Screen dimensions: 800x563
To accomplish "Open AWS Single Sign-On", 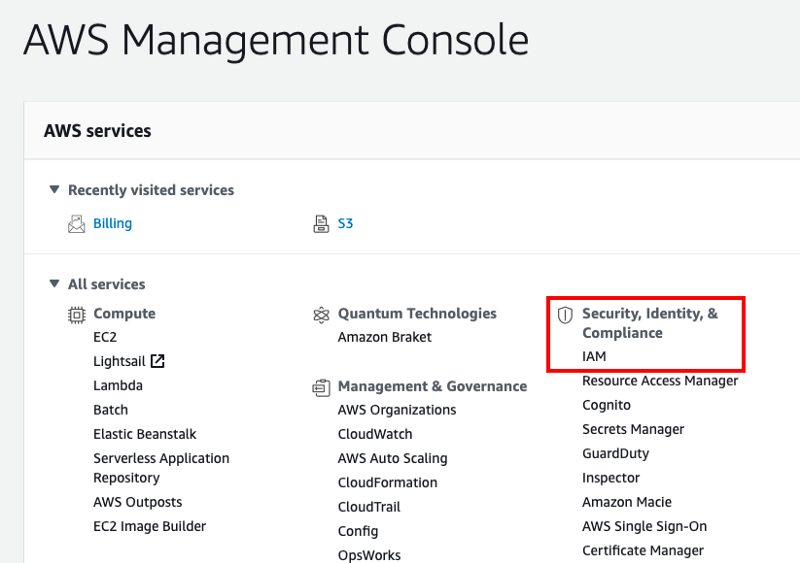I will [x=645, y=526].
